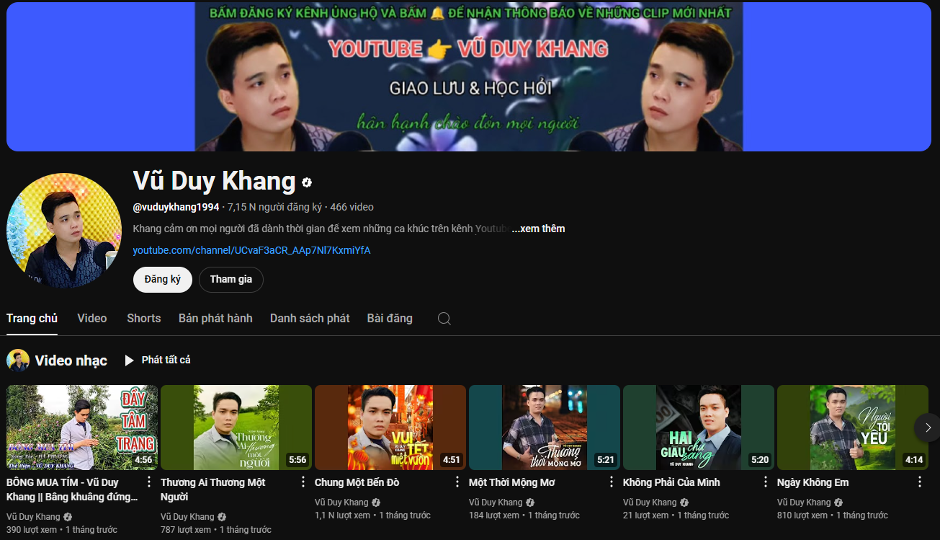
Task: Click the title Không Phải Của Mình
Action: point(672,483)
